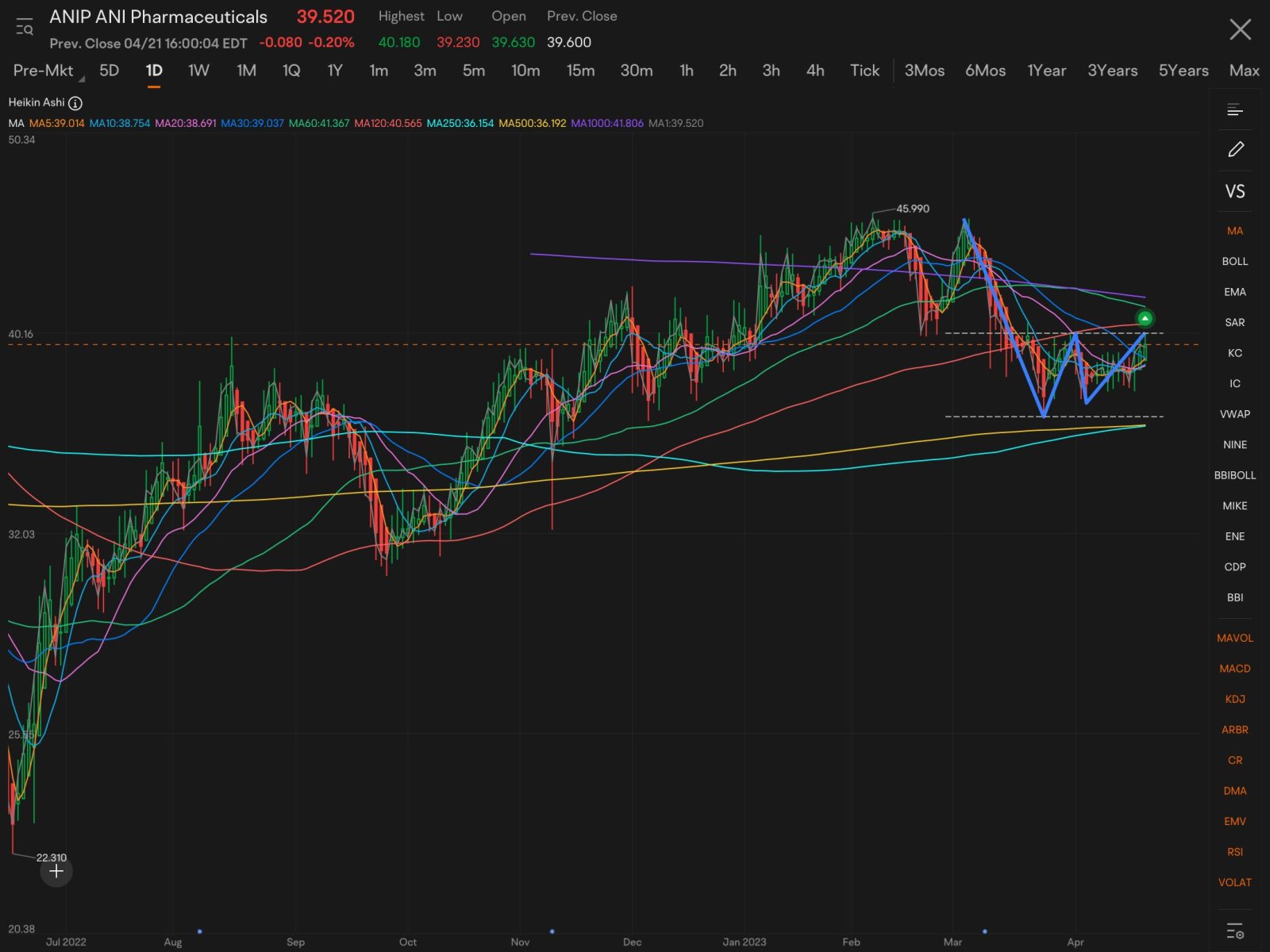The width and height of the screenshot is (1270, 952).
Task: Choose the 4h interval
Action: (815, 71)
